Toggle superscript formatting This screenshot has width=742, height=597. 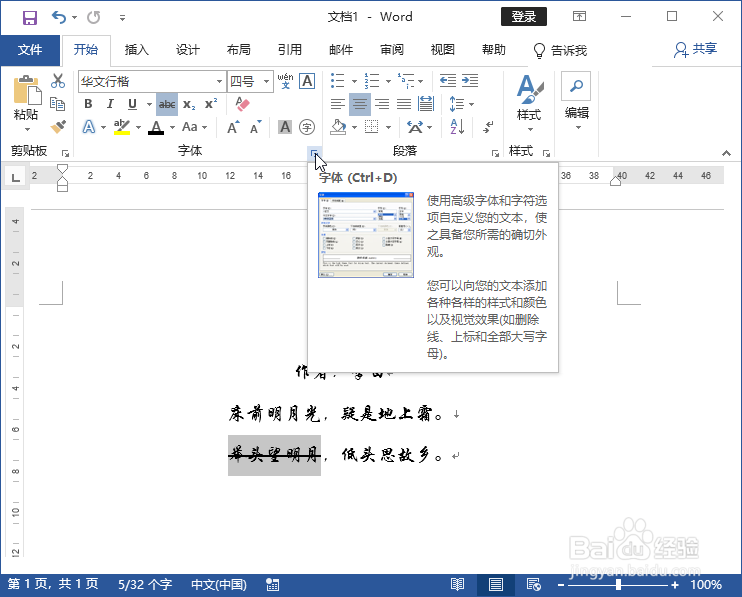tap(211, 104)
